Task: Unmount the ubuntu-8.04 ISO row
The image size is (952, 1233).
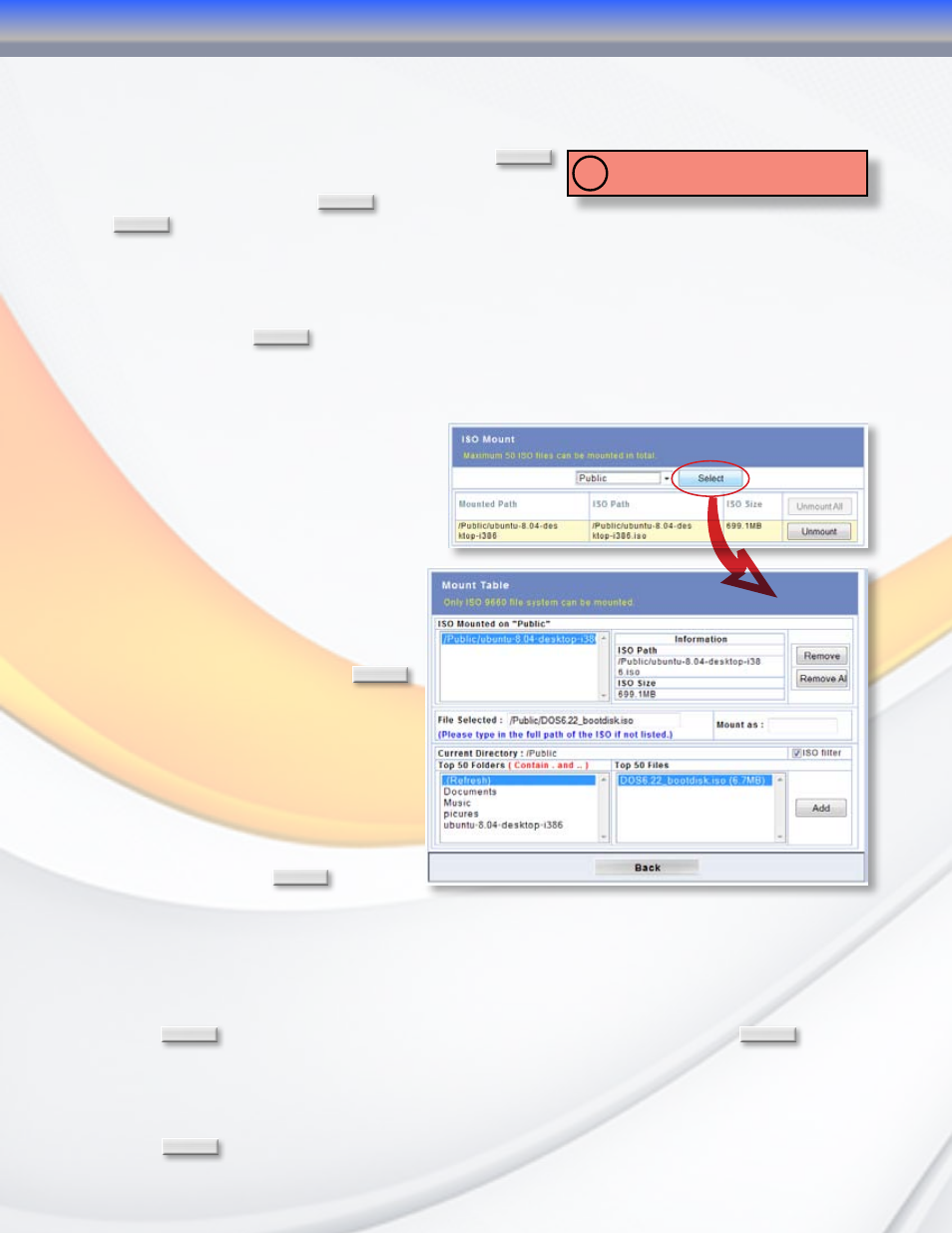Action: tap(819, 531)
